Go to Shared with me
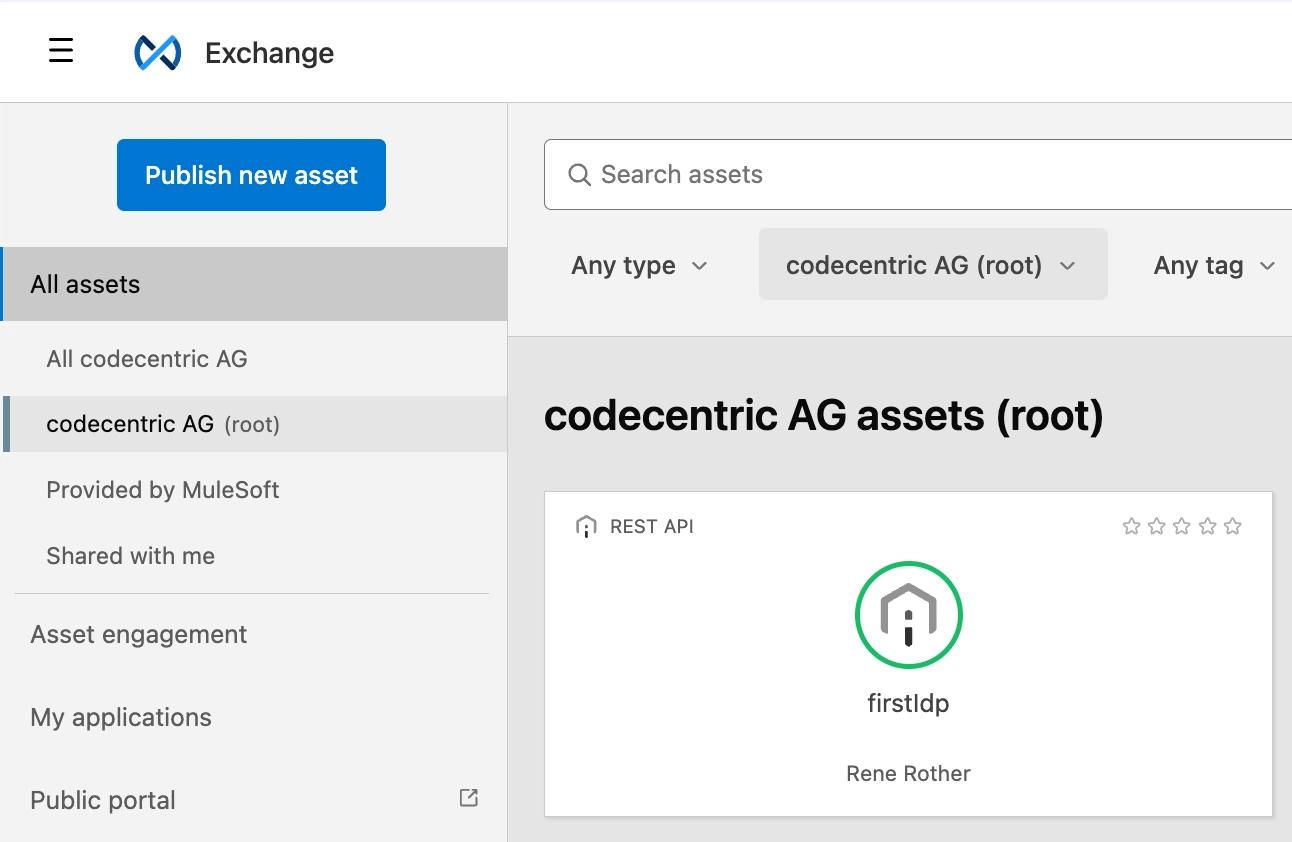This screenshot has height=842, width=1292. (131, 556)
